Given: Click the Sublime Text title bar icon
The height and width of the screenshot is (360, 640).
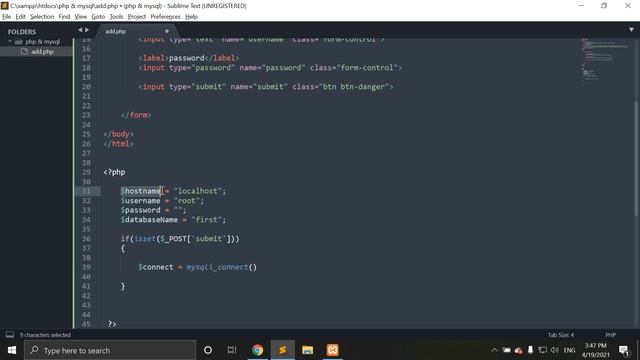Looking at the screenshot, I should (x=4, y=6).
